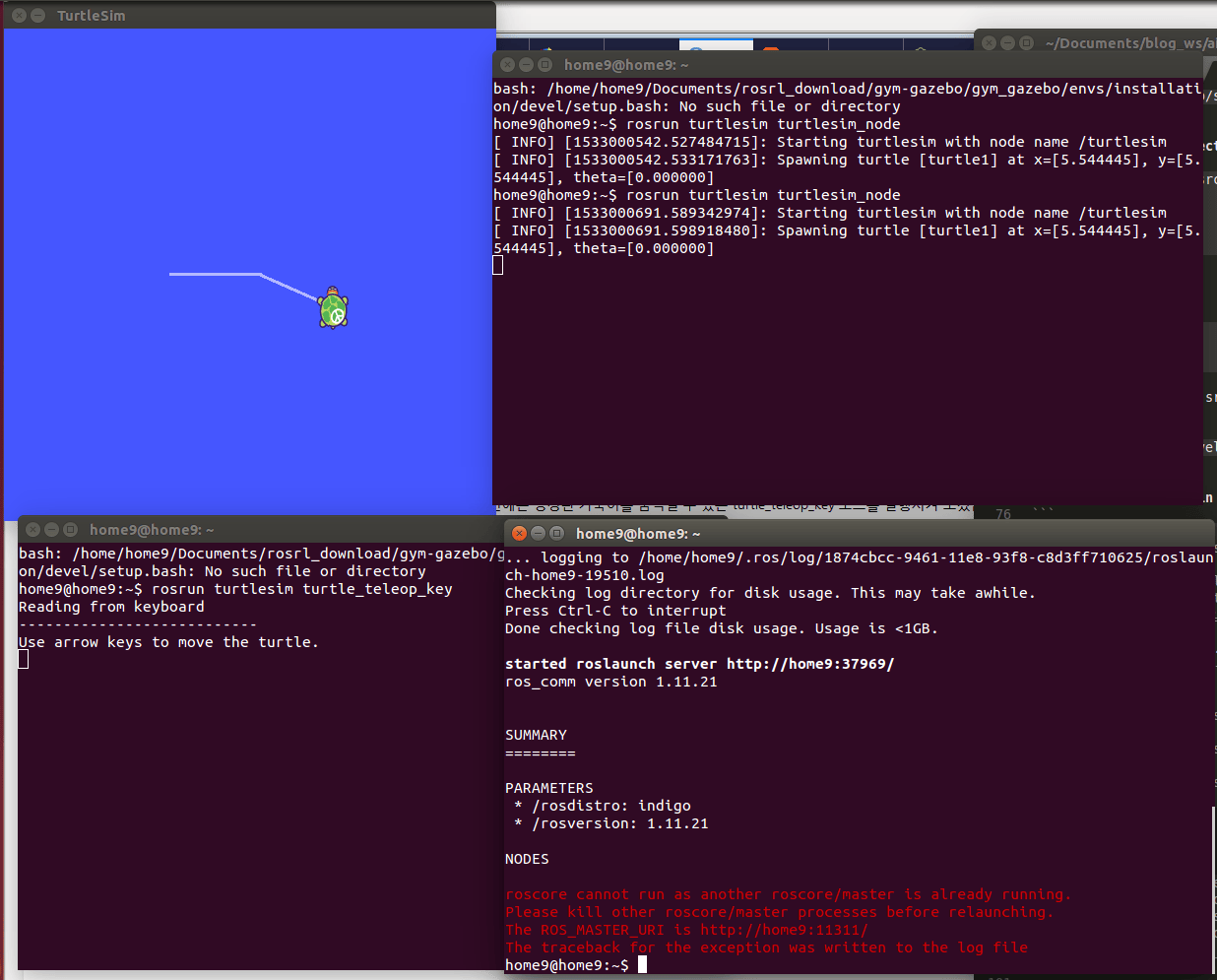The height and width of the screenshot is (980, 1217).
Task: Click '/rosdistro: indigo' parameter line
Action: (x=603, y=806)
